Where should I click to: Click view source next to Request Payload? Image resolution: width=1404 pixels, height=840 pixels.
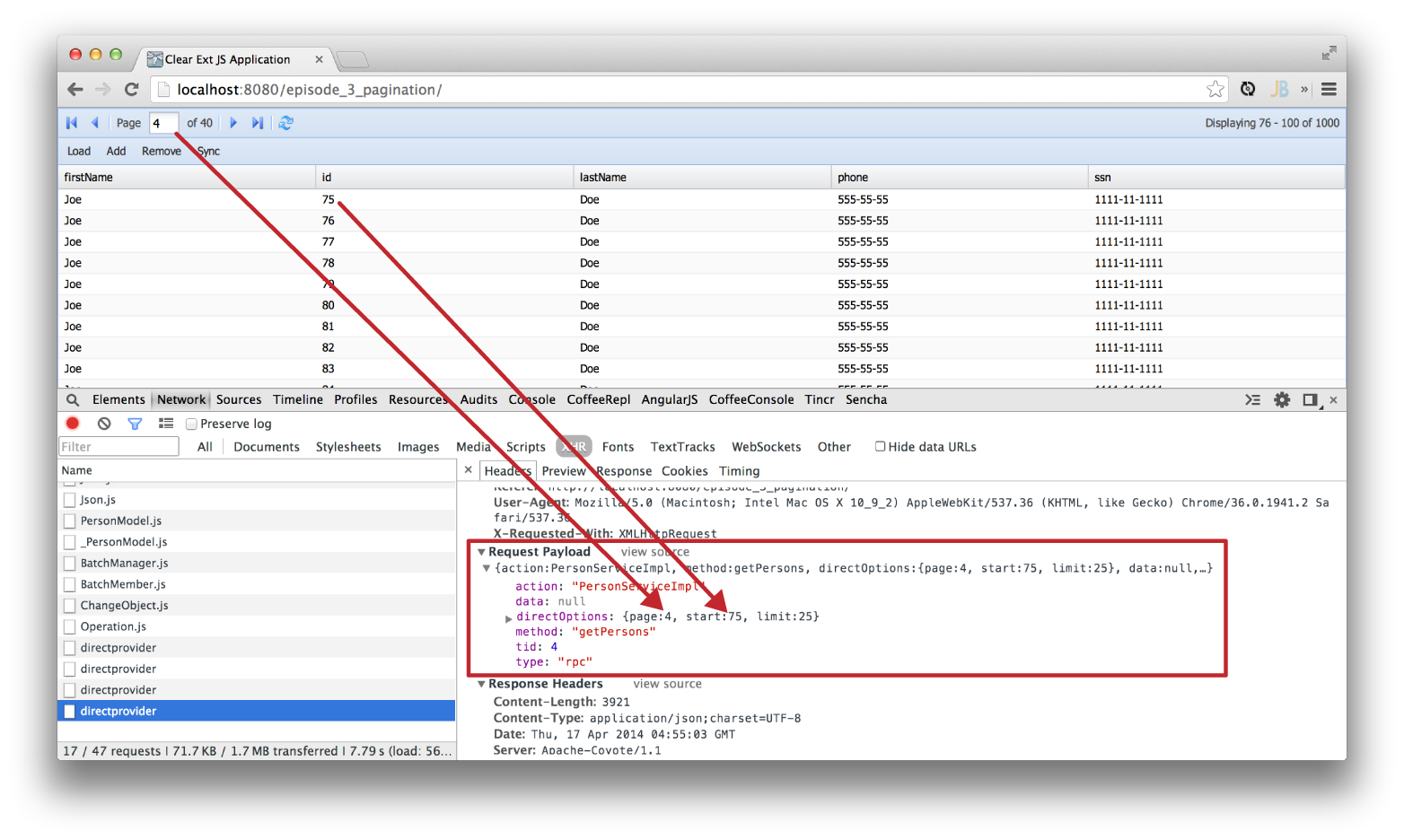tap(654, 552)
